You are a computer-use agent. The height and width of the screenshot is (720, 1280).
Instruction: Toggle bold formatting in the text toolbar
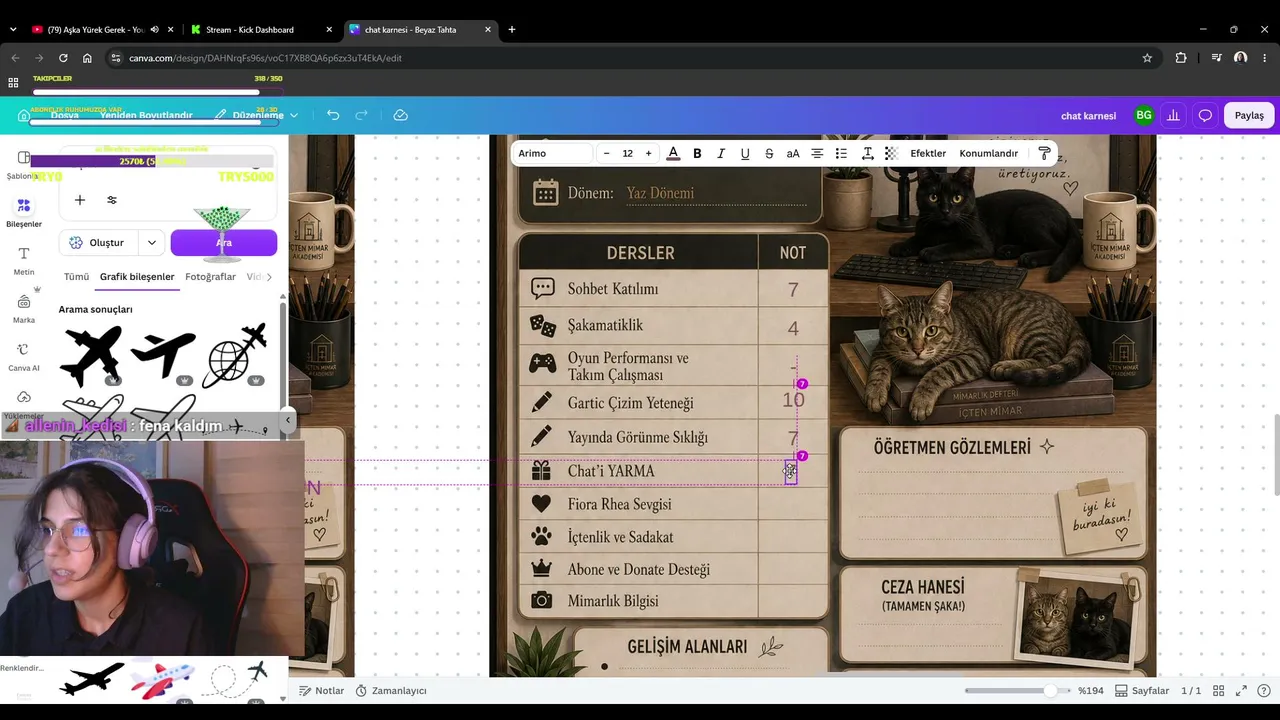point(697,153)
